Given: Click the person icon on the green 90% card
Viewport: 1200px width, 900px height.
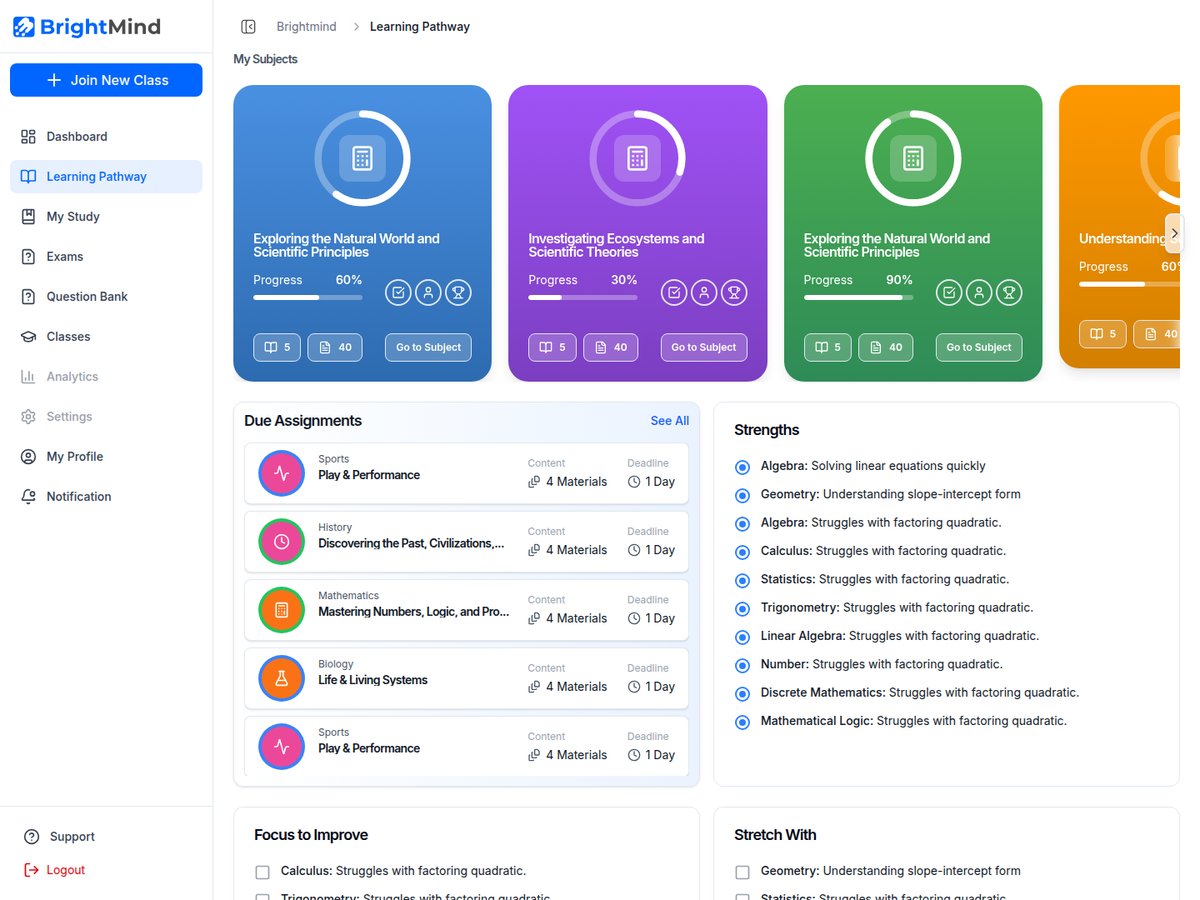Looking at the screenshot, I should pyautogui.click(x=979, y=293).
